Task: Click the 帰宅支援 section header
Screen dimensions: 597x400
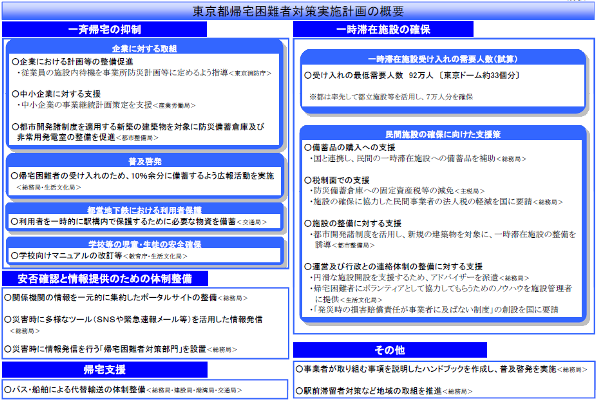Action: pos(105,370)
